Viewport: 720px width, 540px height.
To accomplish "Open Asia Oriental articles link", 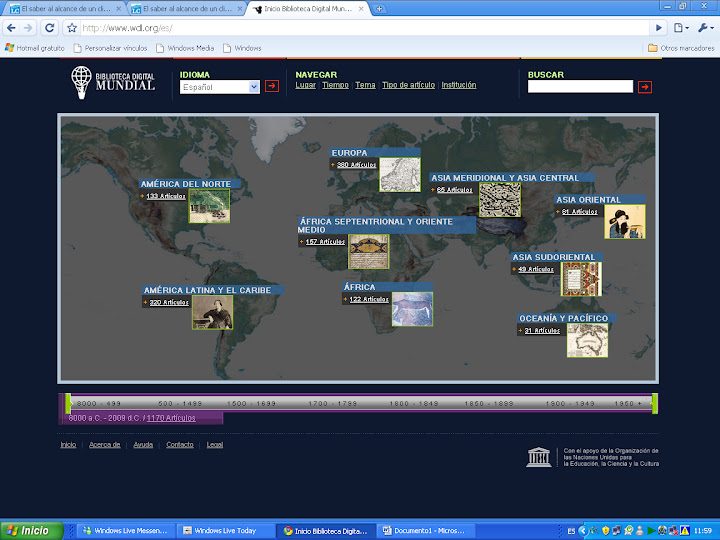I will tap(579, 212).
